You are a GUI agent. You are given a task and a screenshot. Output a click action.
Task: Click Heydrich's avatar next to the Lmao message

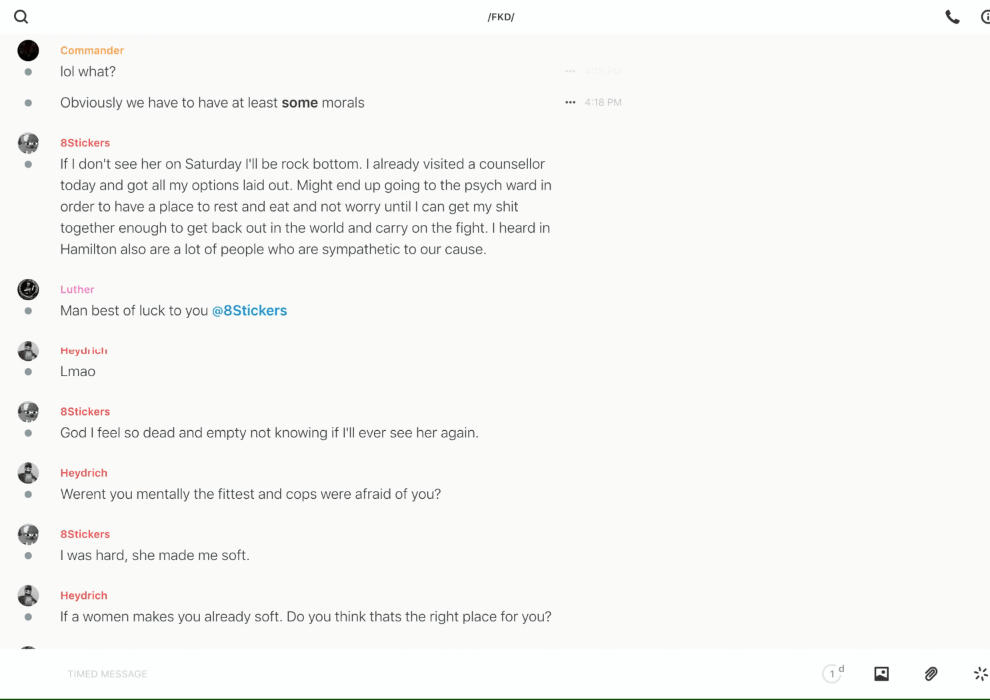[28, 351]
